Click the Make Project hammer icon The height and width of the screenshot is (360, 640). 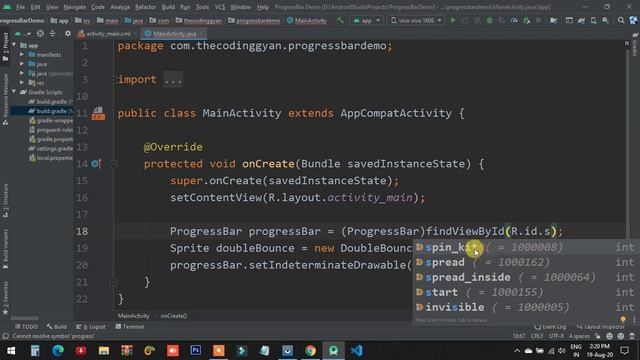pos(340,20)
